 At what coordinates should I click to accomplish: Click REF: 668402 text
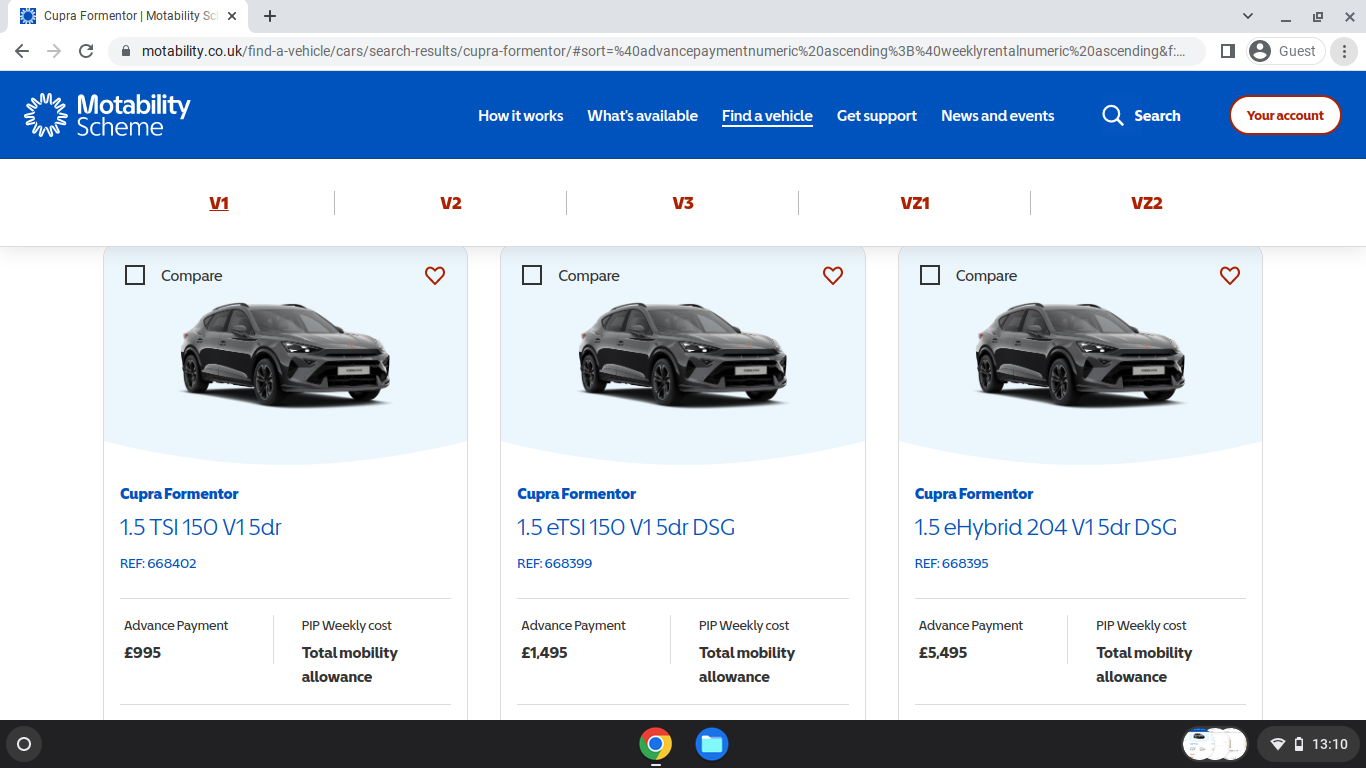(x=158, y=563)
